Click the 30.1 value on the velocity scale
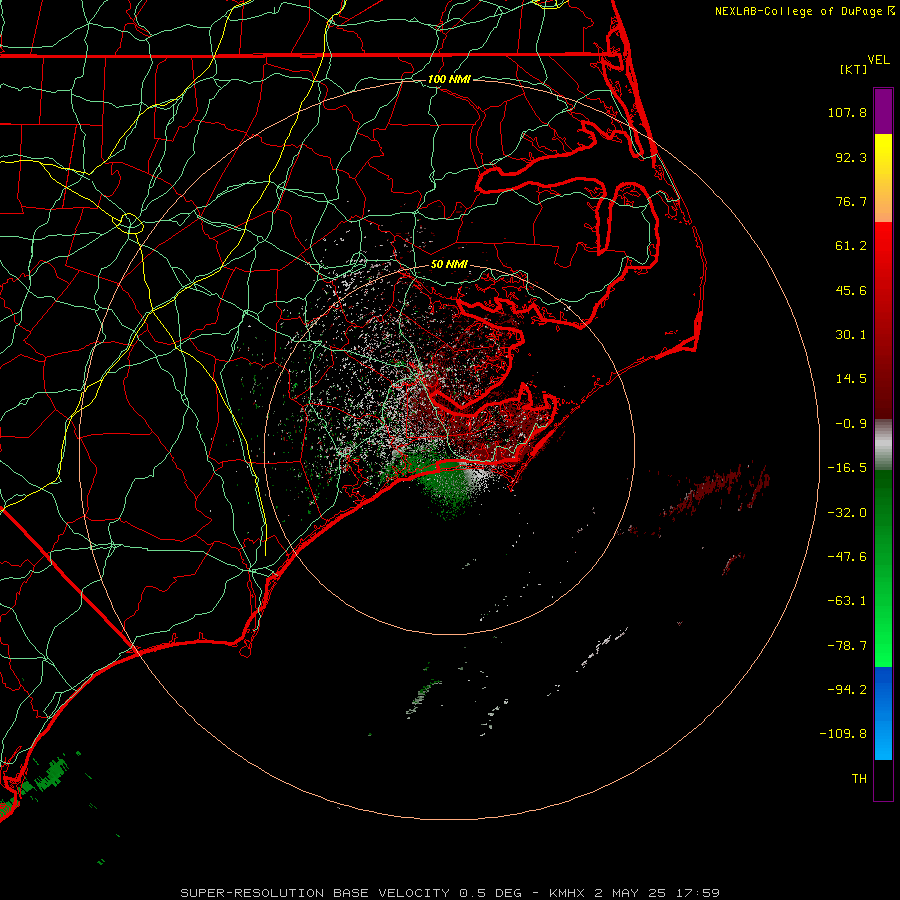Viewport: 900px width, 900px height. click(x=851, y=335)
